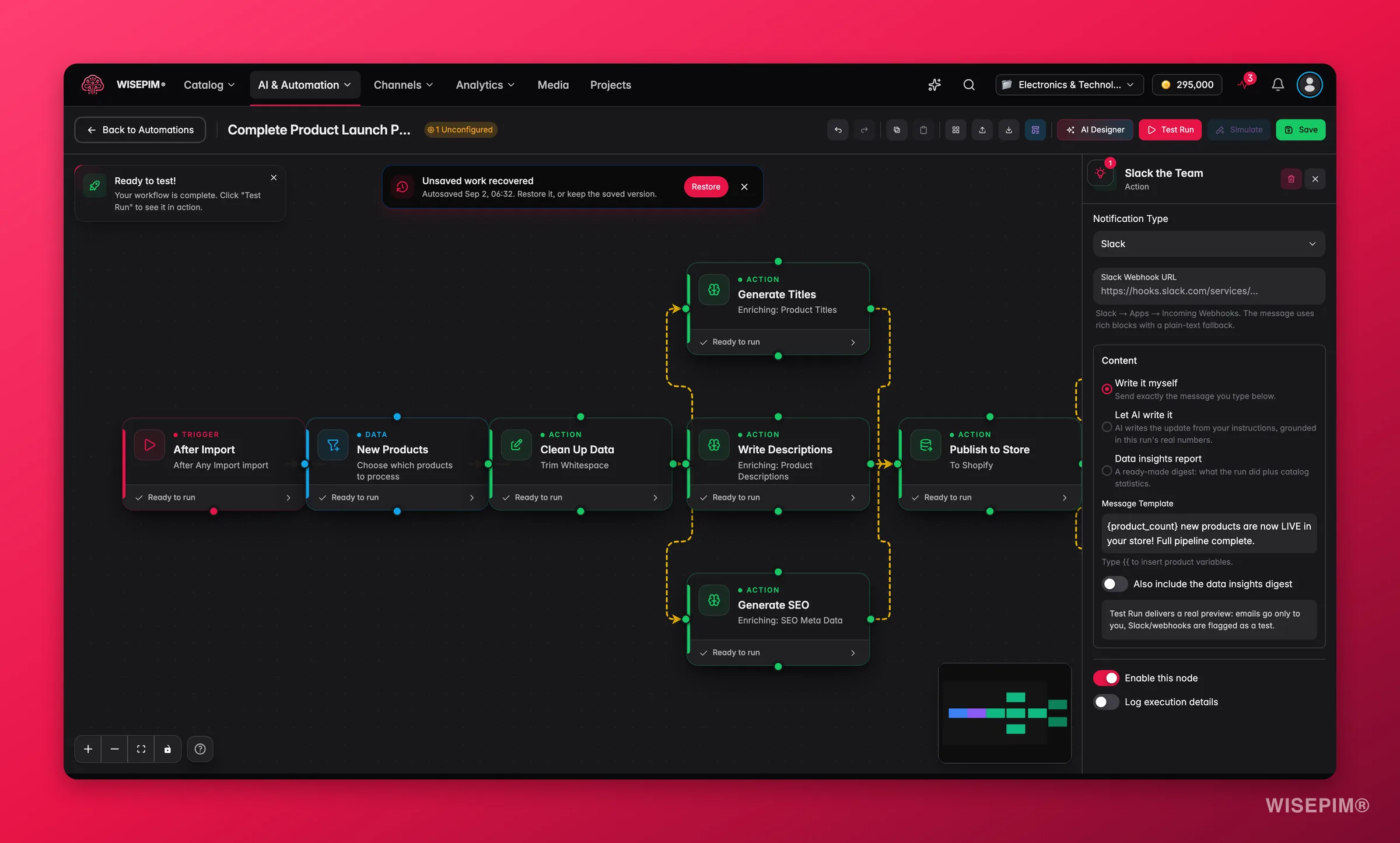Click the Test Run button
The height and width of the screenshot is (843, 1400).
click(x=1170, y=130)
